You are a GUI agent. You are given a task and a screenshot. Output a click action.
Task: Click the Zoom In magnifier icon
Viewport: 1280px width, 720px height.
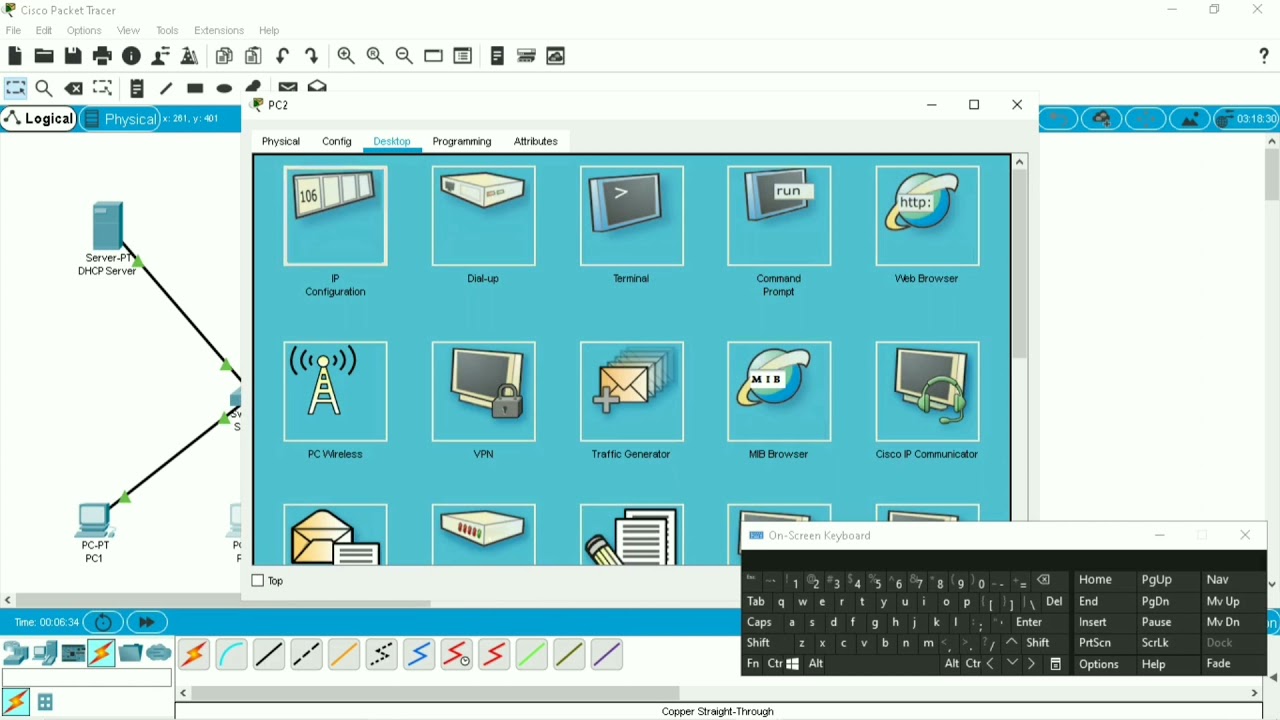[346, 56]
